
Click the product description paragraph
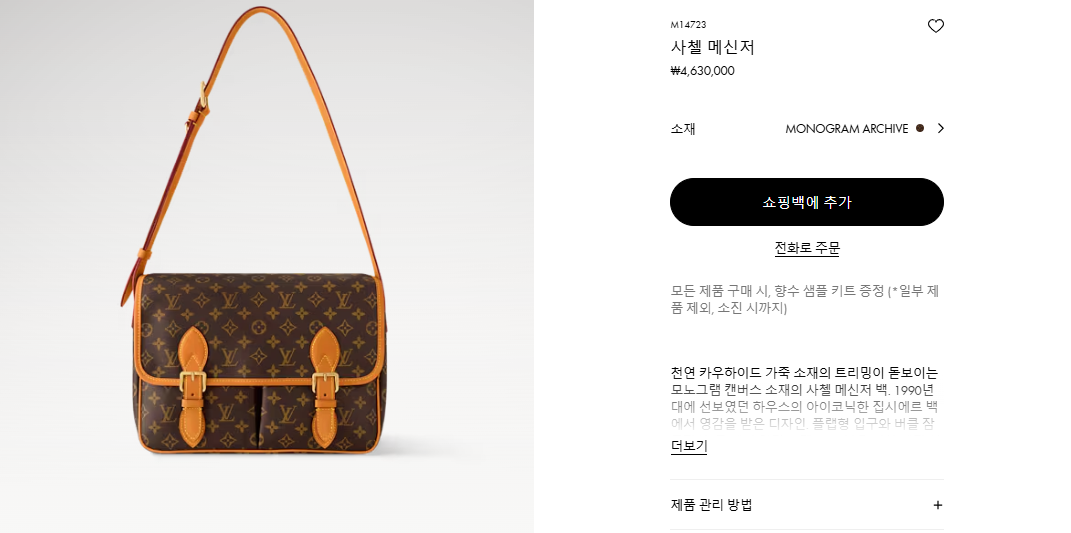805,398
